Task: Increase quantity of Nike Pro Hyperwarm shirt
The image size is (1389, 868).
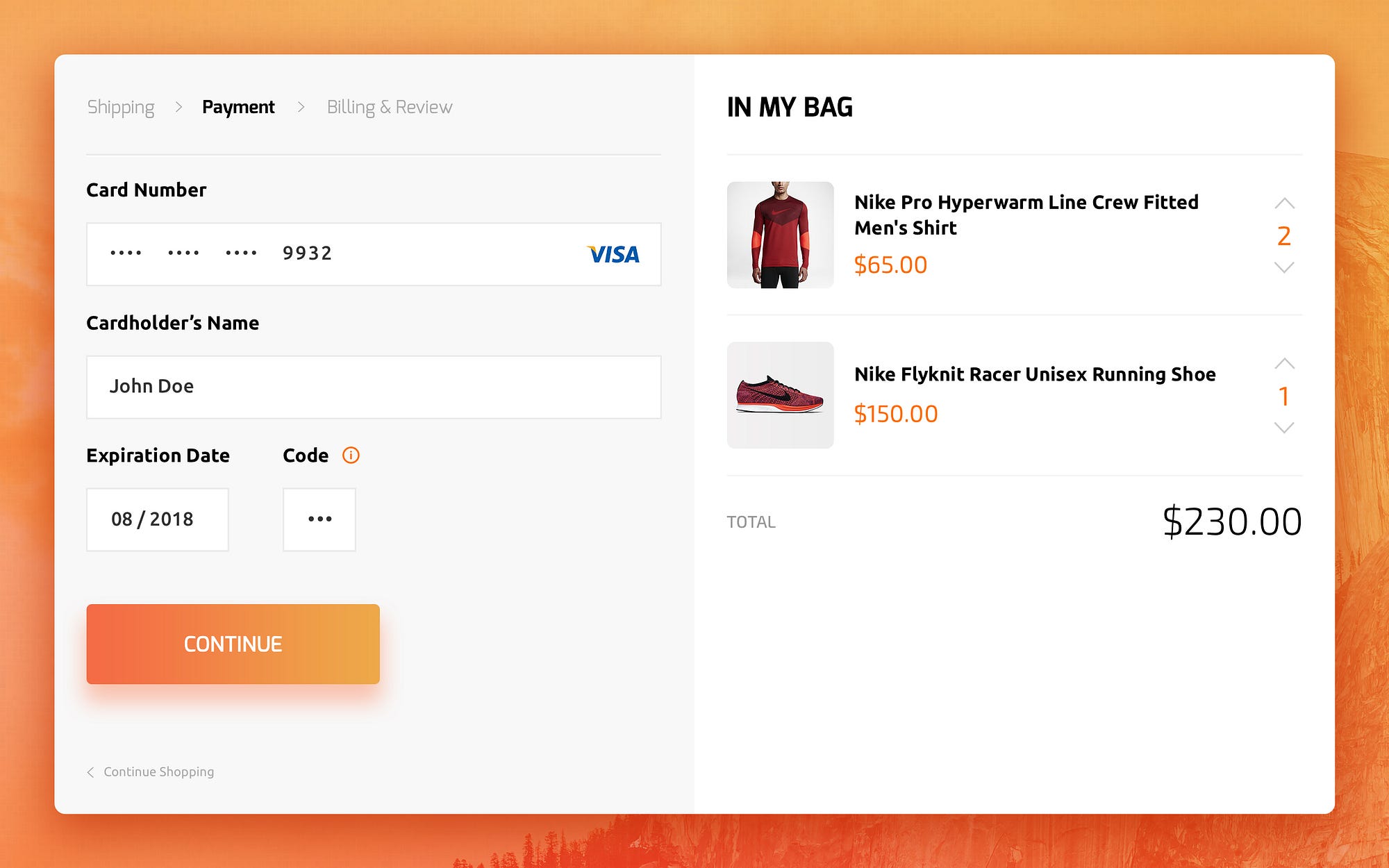Action: [x=1284, y=203]
